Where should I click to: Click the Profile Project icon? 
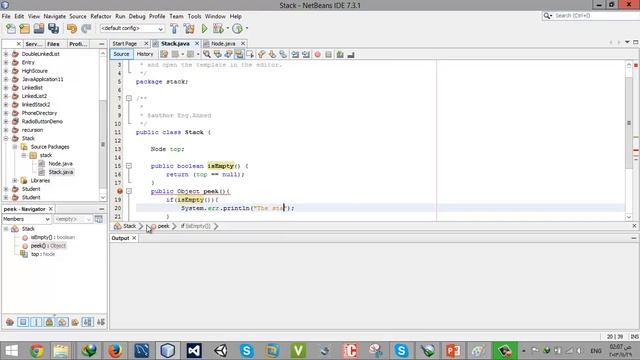point(237,29)
